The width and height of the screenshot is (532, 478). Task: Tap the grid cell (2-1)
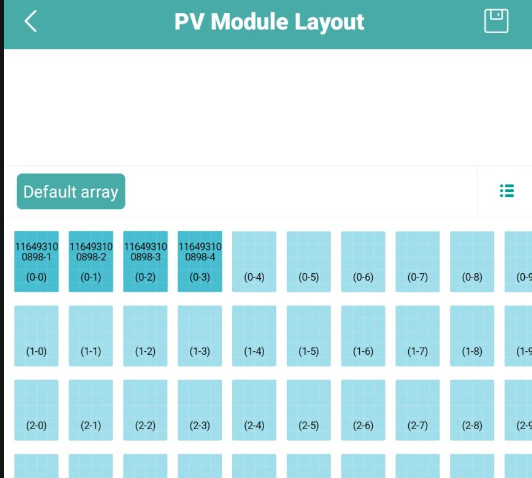(x=91, y=410)
